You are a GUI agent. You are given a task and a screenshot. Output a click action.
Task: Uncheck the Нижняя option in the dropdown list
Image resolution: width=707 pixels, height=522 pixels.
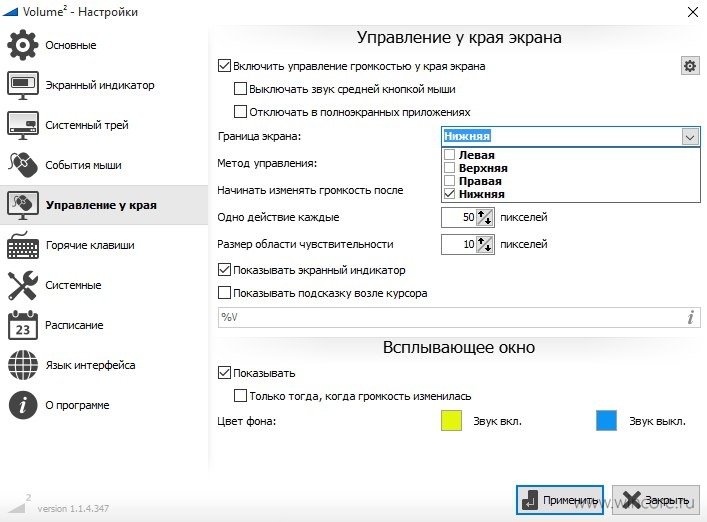click(449, 194)
